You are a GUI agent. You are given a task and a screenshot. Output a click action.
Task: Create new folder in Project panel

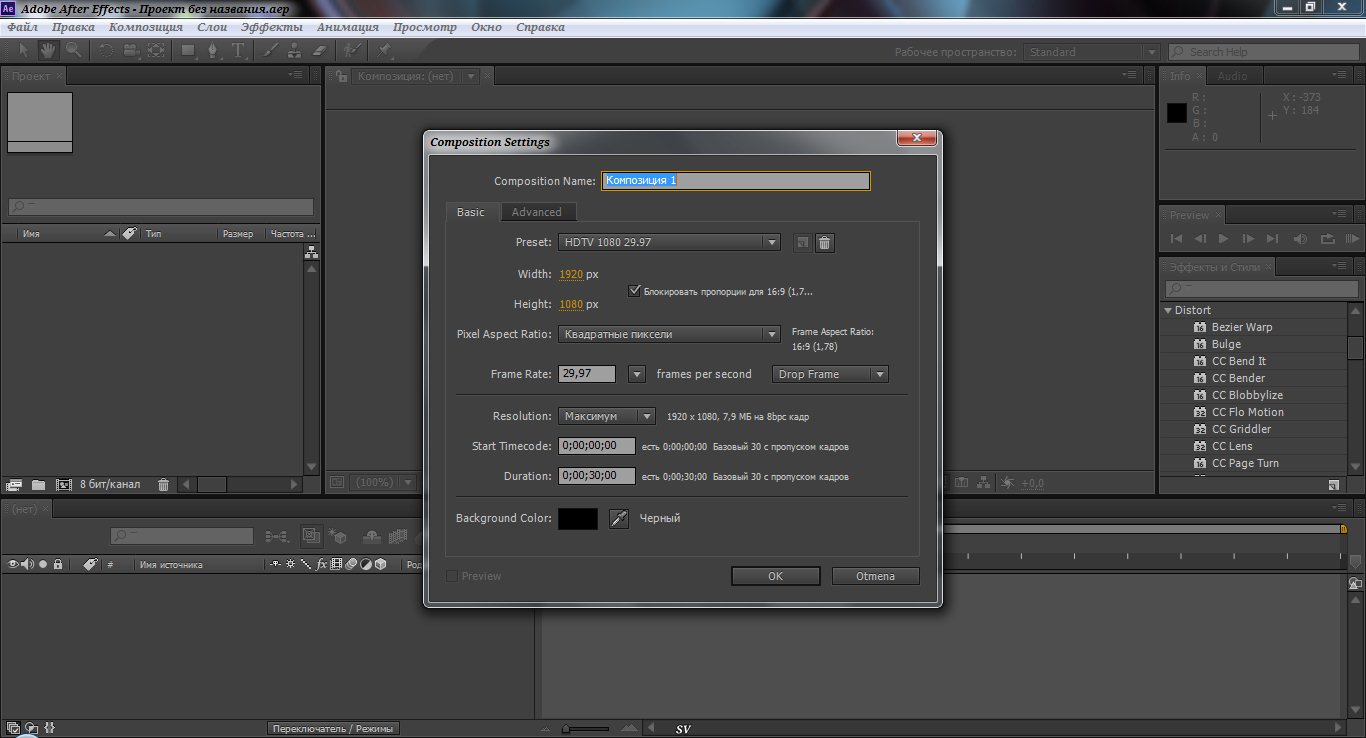coord(38,484)
